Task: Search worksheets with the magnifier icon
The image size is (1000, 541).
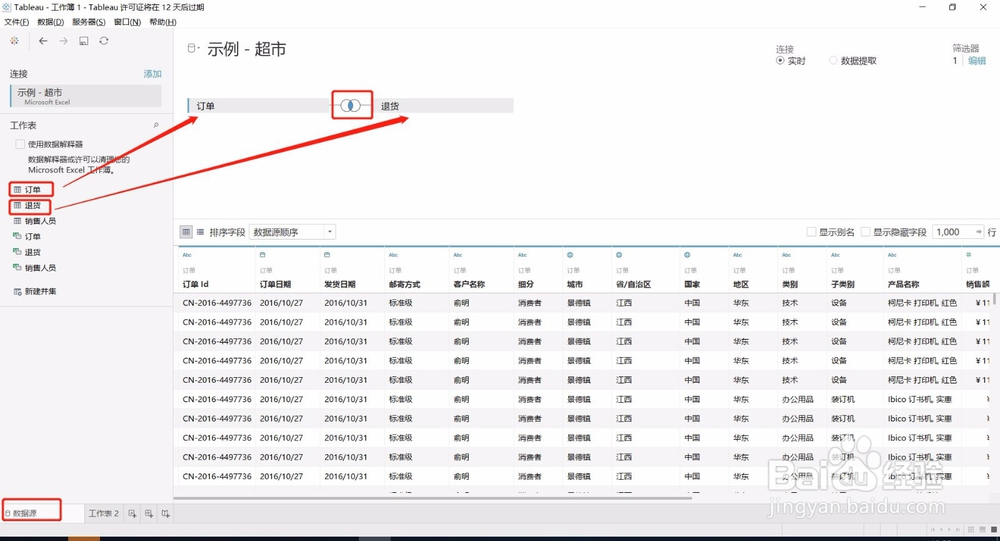Action: coord(156,125)
